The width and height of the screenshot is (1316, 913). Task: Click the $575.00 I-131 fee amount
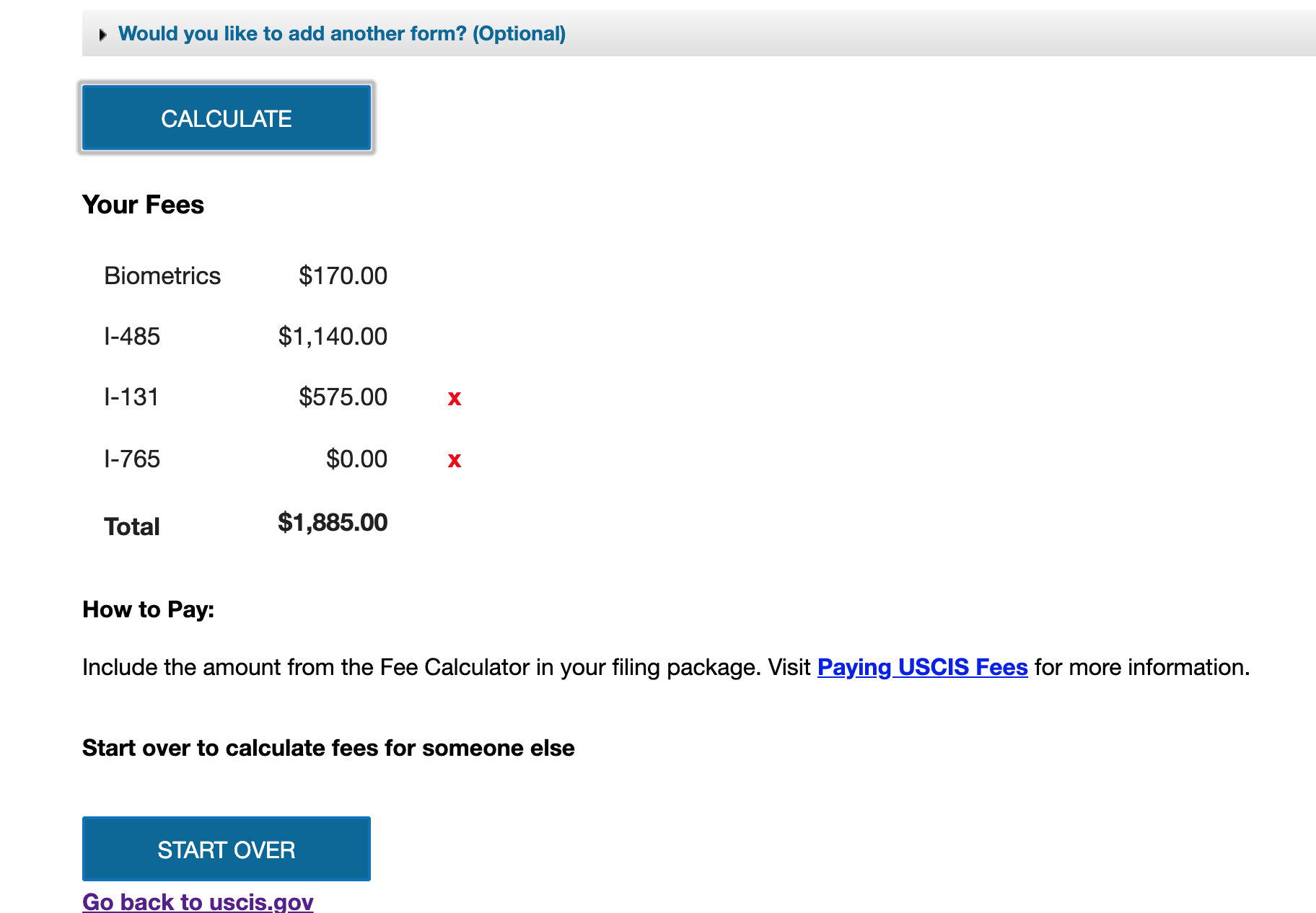coord(343,397)
